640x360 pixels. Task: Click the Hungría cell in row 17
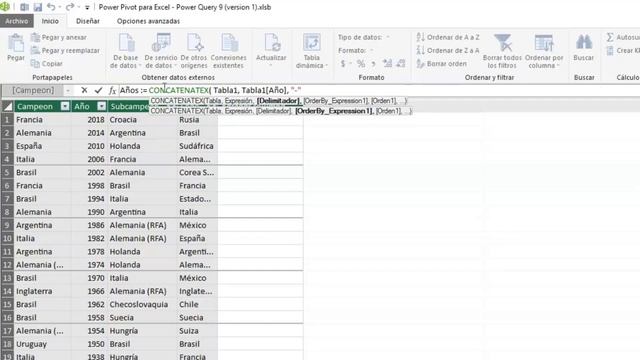pyautogui.click(x=142, y=331)
